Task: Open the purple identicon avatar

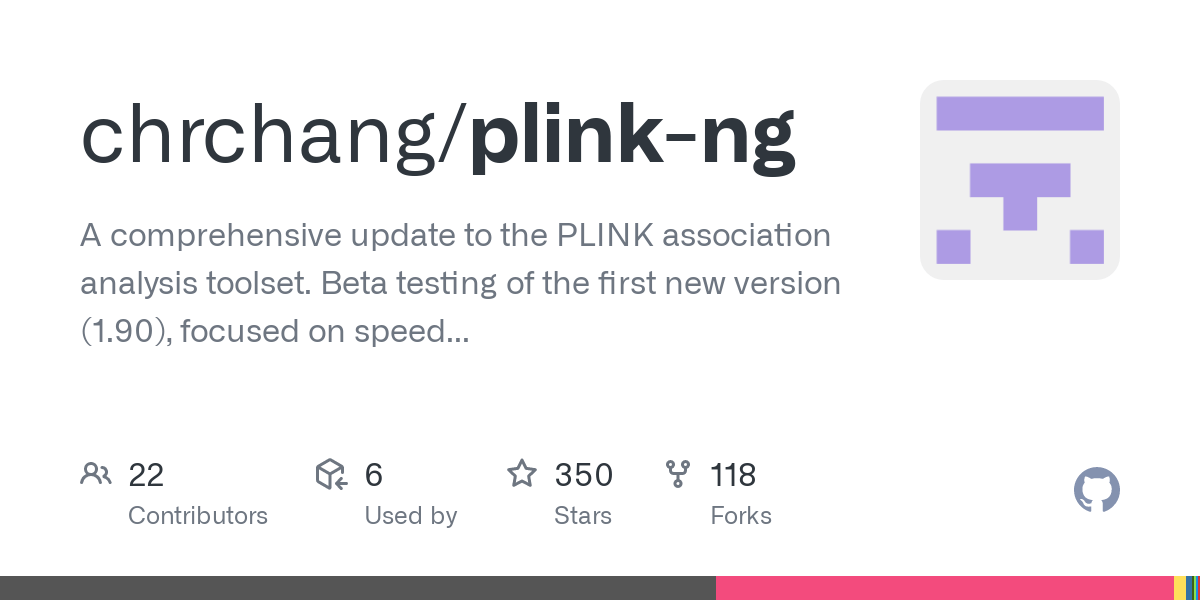Action: coord(1019,180)
